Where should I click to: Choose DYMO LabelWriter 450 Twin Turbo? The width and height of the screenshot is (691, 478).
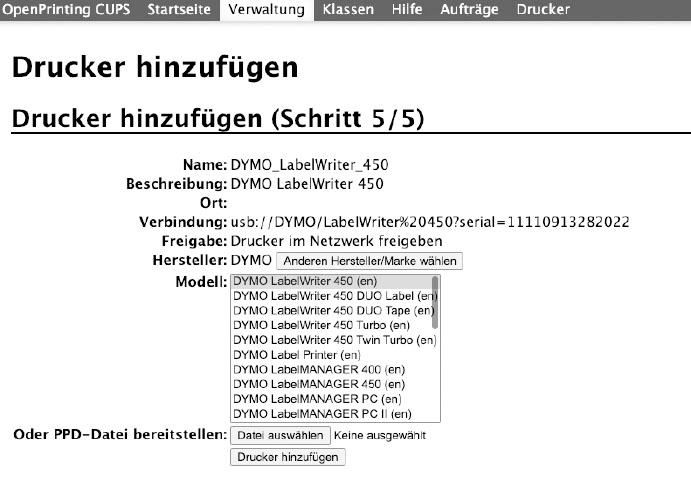click(335, 340)
